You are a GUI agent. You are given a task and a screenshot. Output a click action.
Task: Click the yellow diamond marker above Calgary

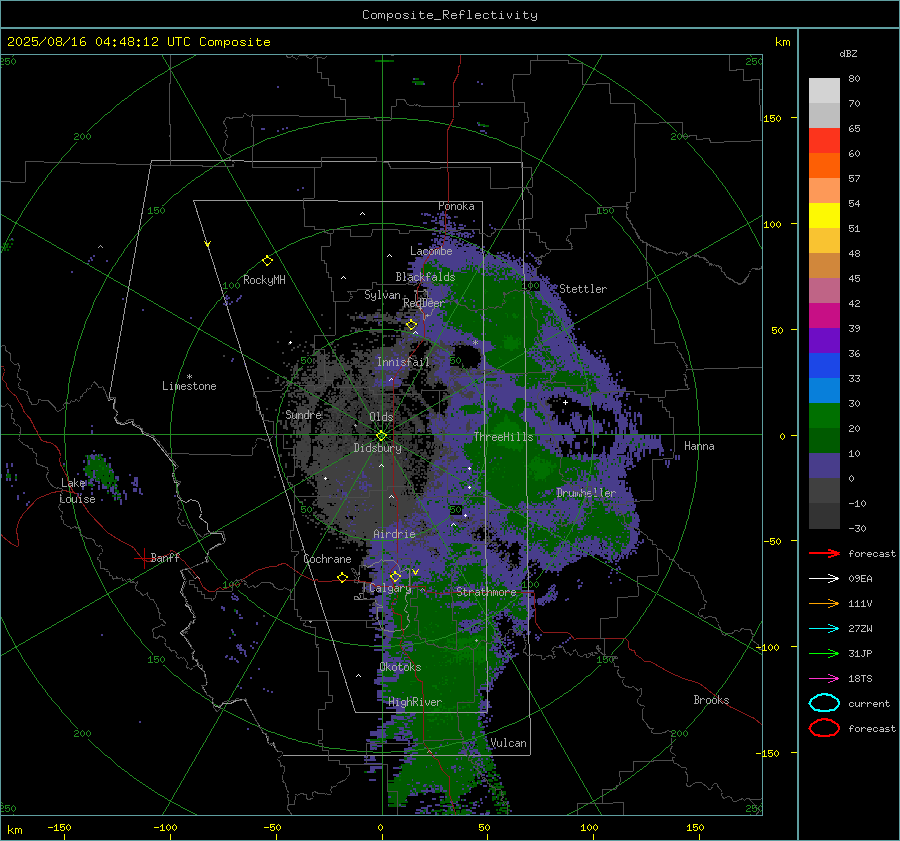point(395,576)
